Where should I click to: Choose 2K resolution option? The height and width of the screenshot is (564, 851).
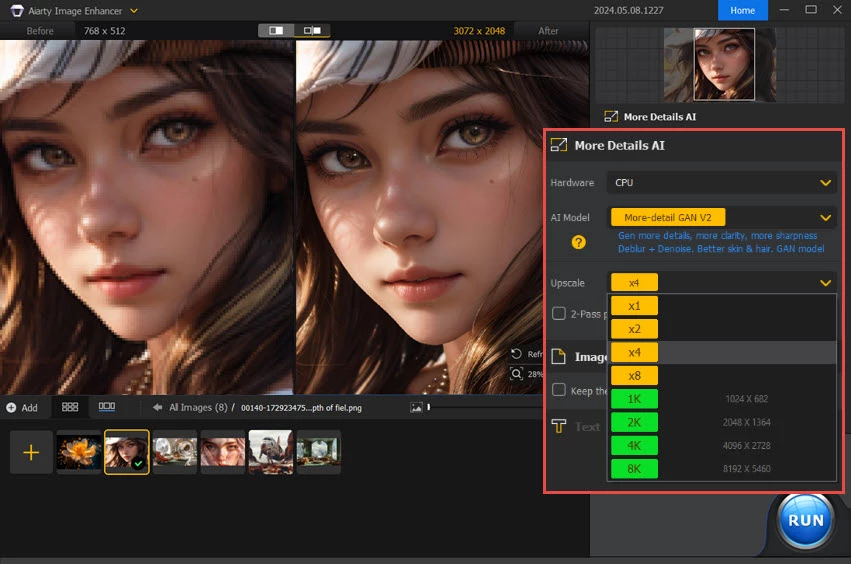[x=634, y=422]
